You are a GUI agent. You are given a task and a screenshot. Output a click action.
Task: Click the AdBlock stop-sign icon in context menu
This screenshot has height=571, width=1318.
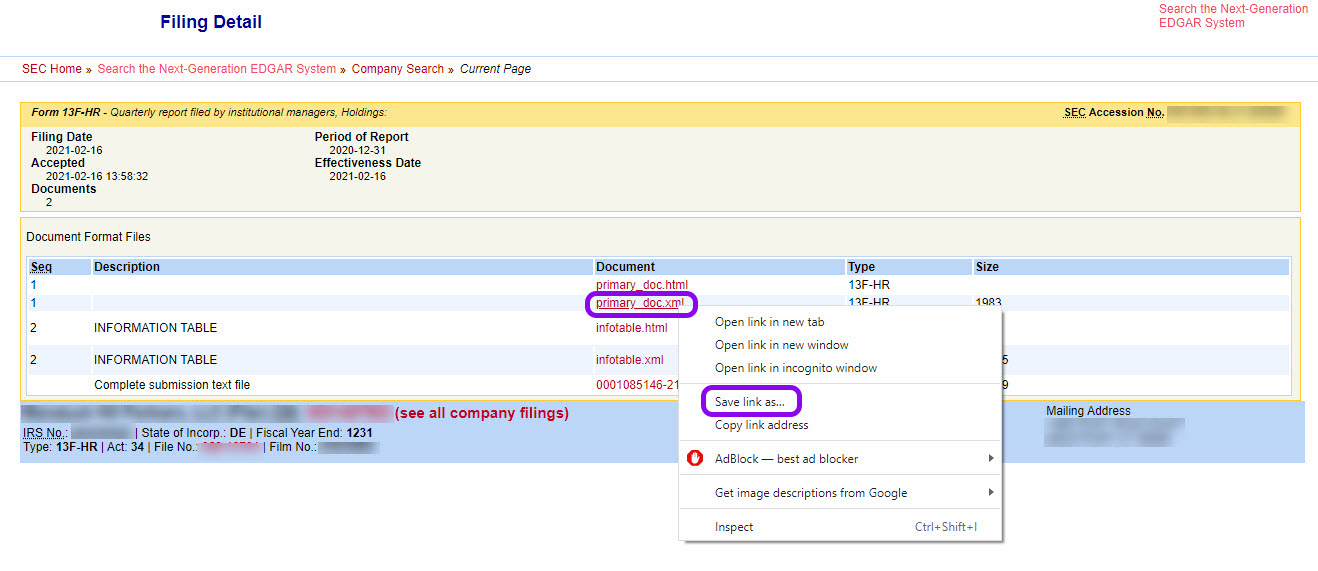point(695,458)
